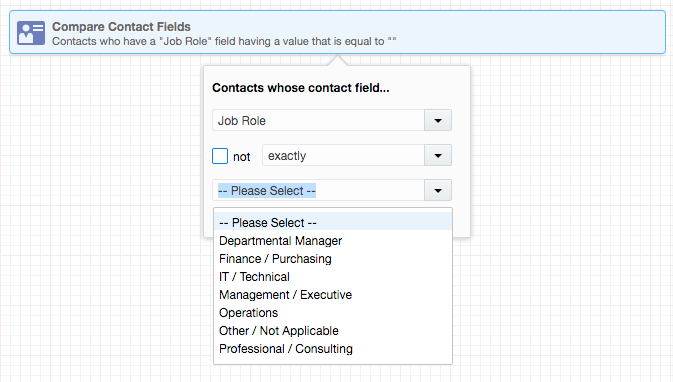The image size is (673, 382).
Task: Click the "not" label next to checkbox
Action: (242, 157)
